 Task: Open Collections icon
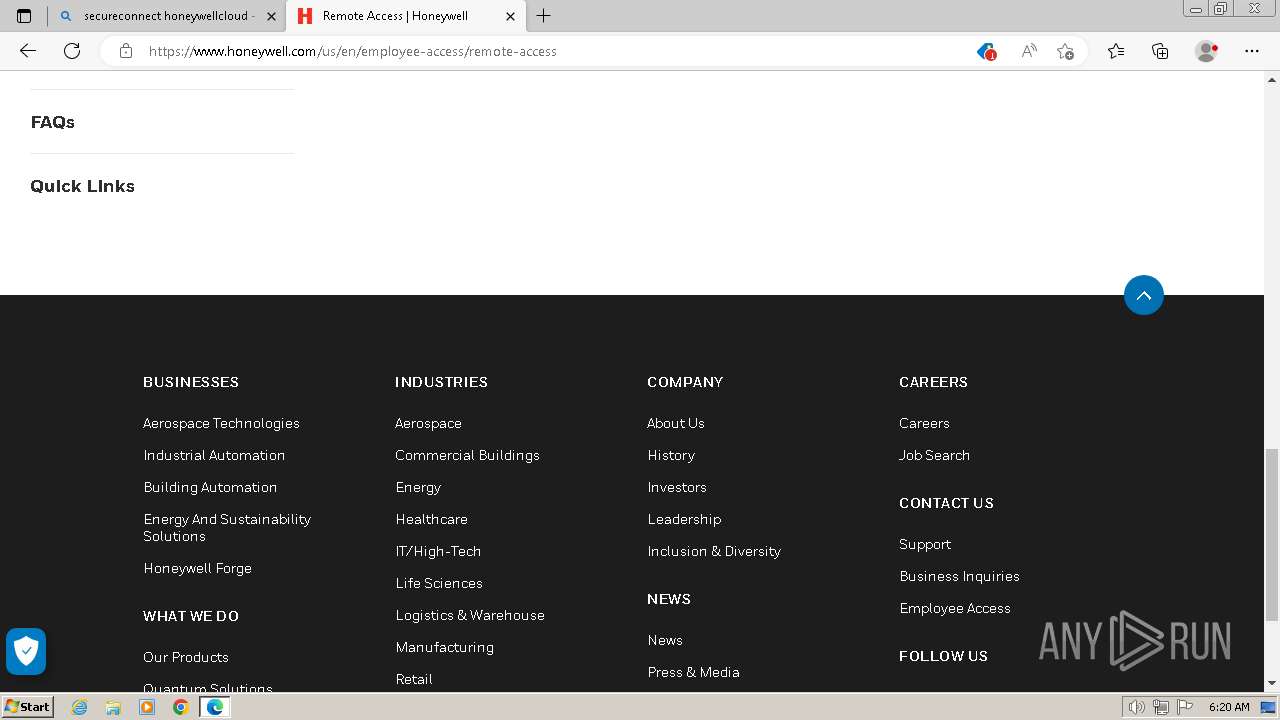1160,51
